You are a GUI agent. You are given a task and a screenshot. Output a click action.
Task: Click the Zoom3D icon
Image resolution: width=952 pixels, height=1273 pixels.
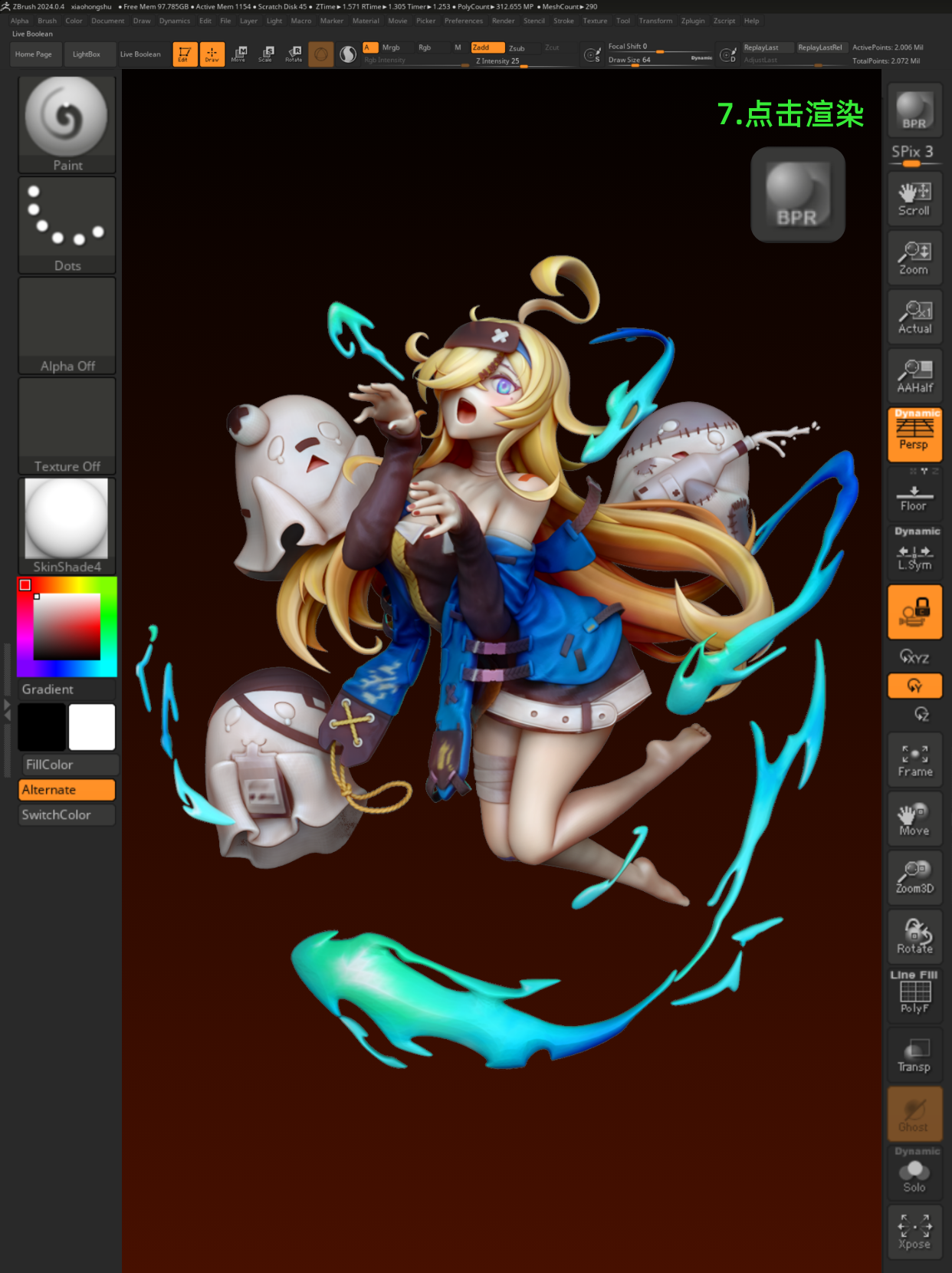(x=914, y=877)
